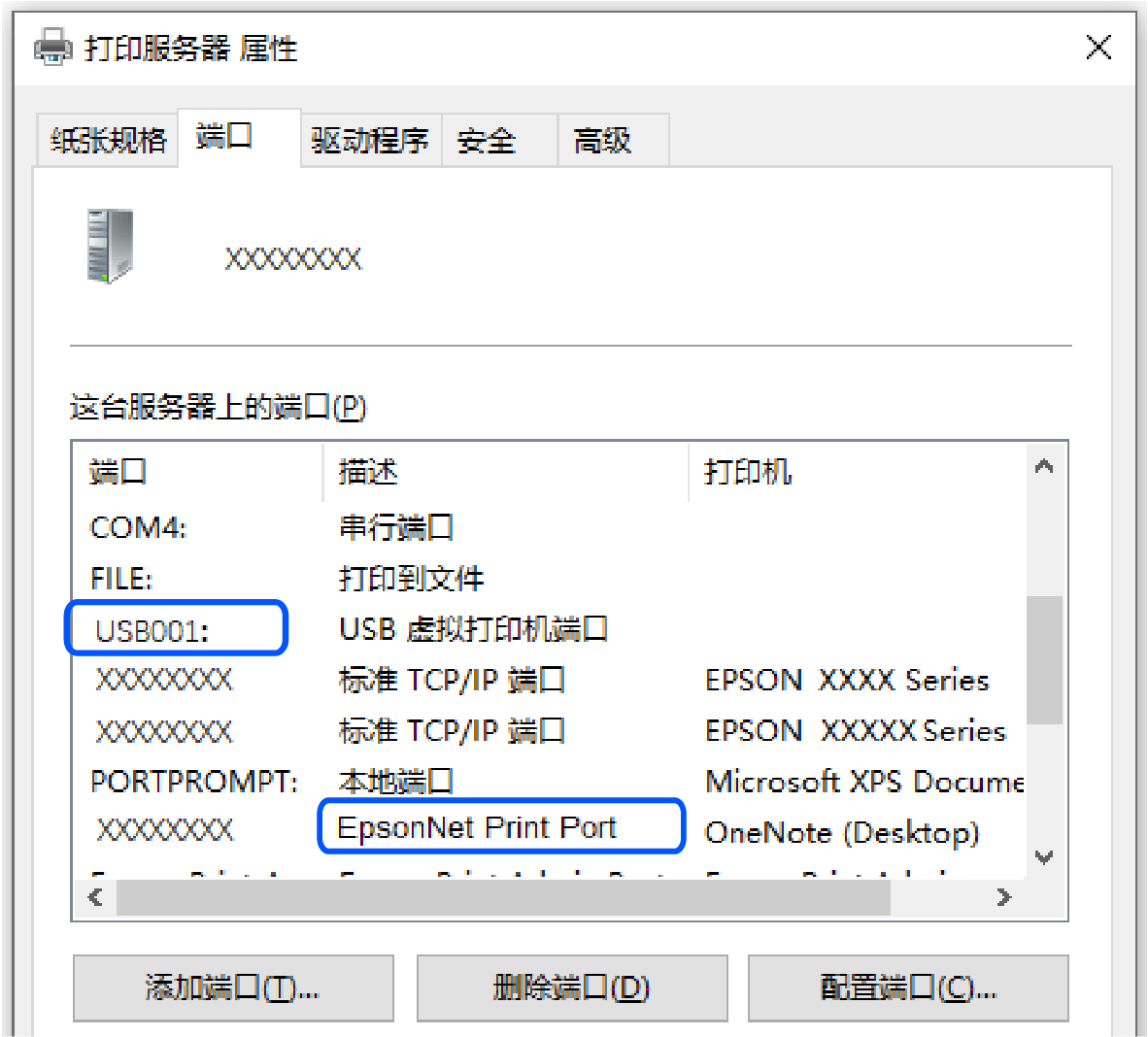Open 配置端口 settings
Screen dimensions: 1148x1037
pyautogui.click(x=907, y=987)
